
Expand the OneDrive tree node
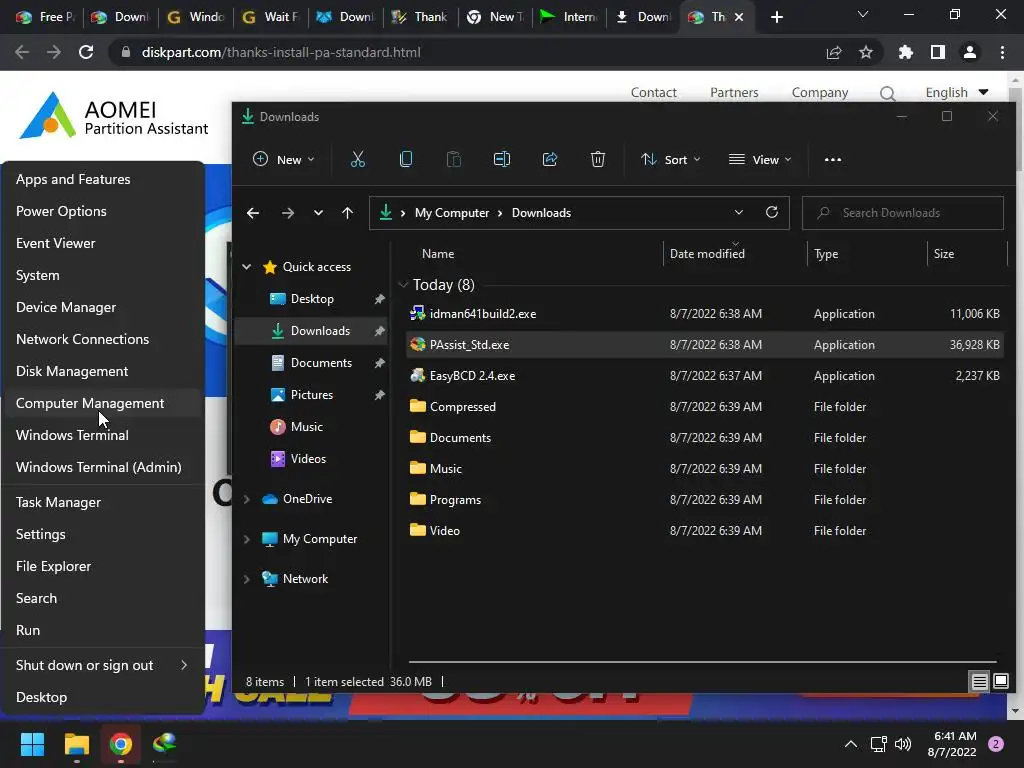click(247, 499)
